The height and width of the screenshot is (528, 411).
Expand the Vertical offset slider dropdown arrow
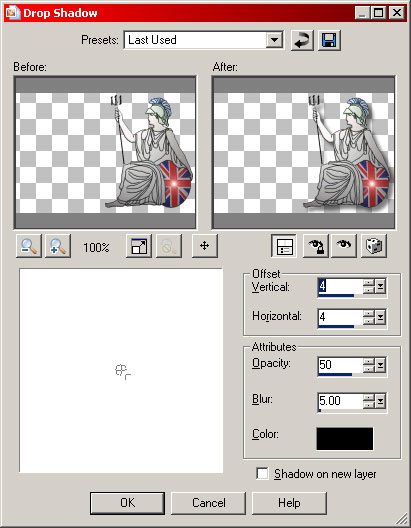tap(381, 287)
